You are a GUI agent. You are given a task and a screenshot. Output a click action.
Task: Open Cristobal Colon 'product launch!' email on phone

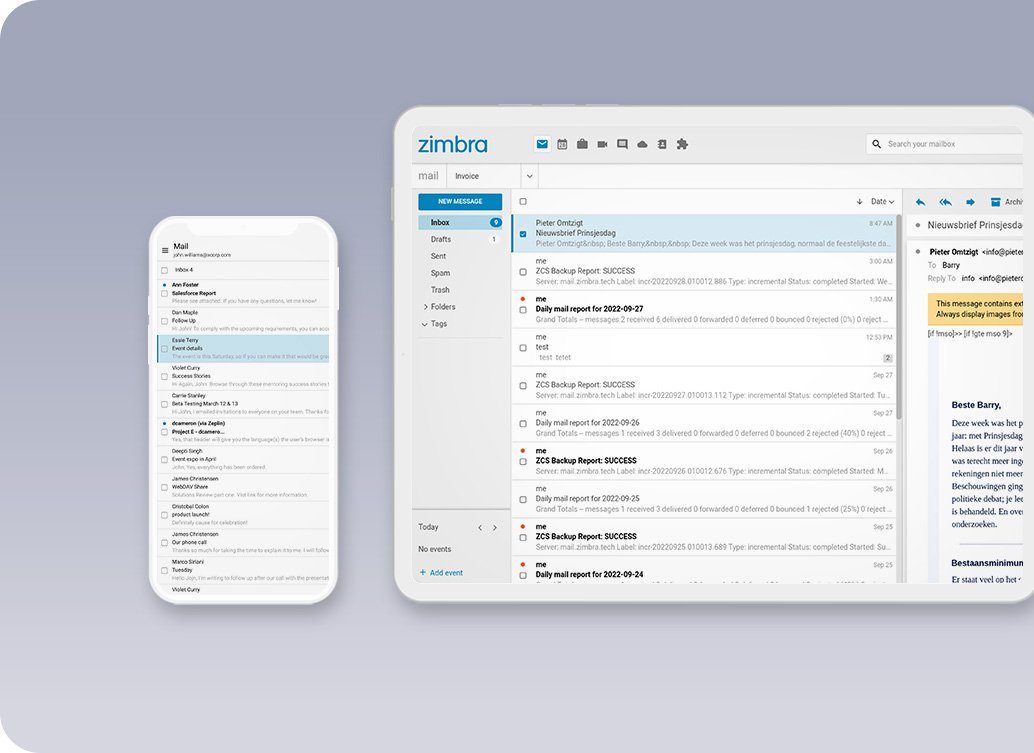(243, 515)
